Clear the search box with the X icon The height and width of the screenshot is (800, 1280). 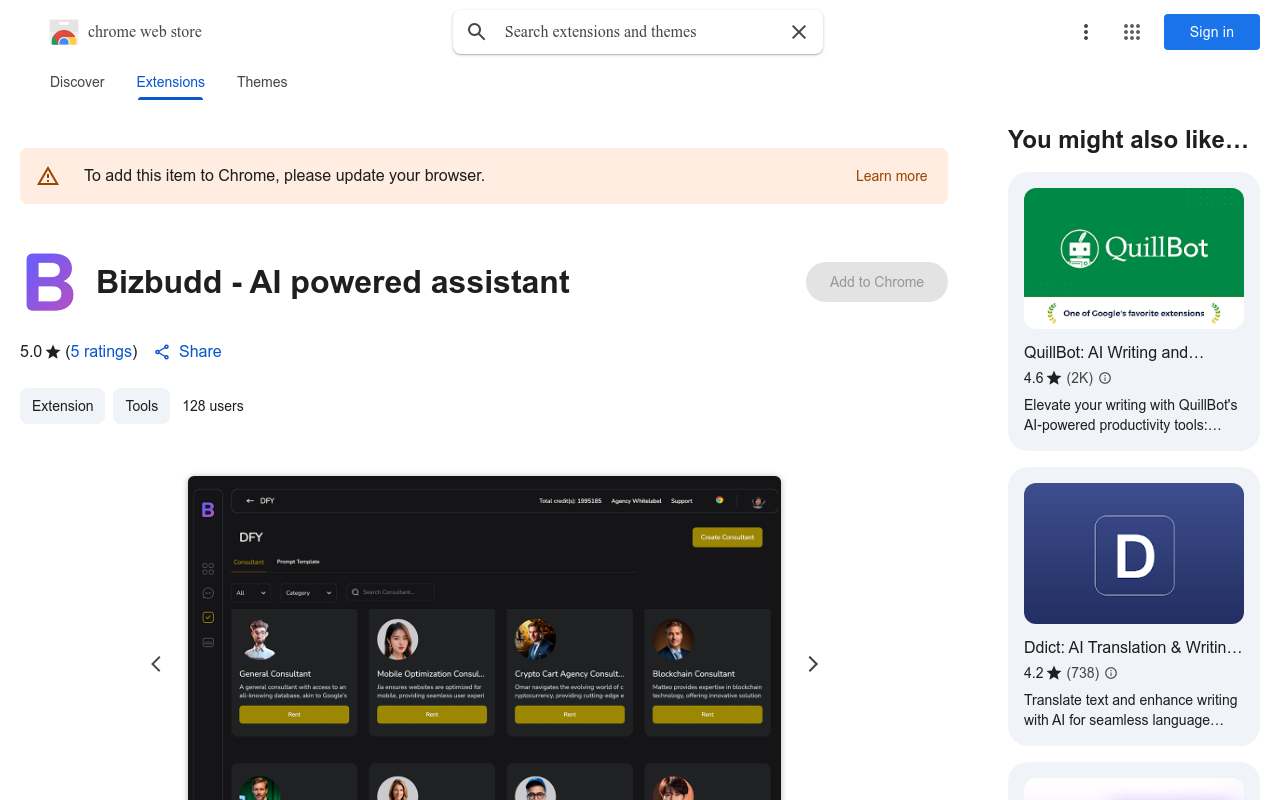pos(799,32)
